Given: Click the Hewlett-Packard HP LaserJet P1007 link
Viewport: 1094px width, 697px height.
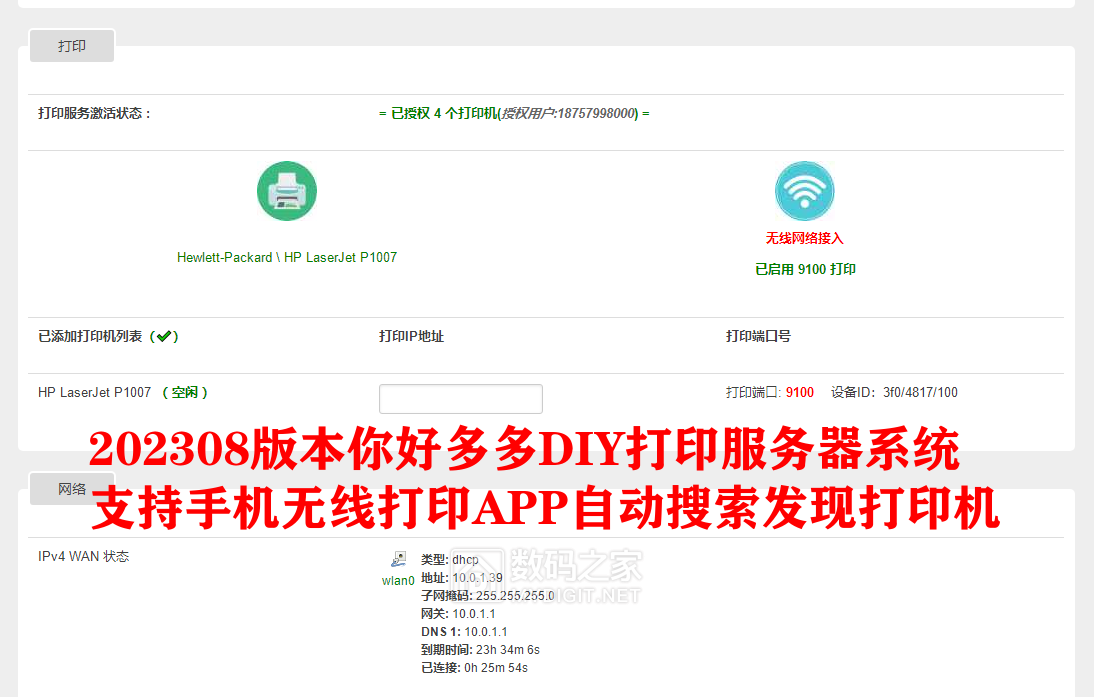Looking at the screenshot, I should (x=287, y=257).
